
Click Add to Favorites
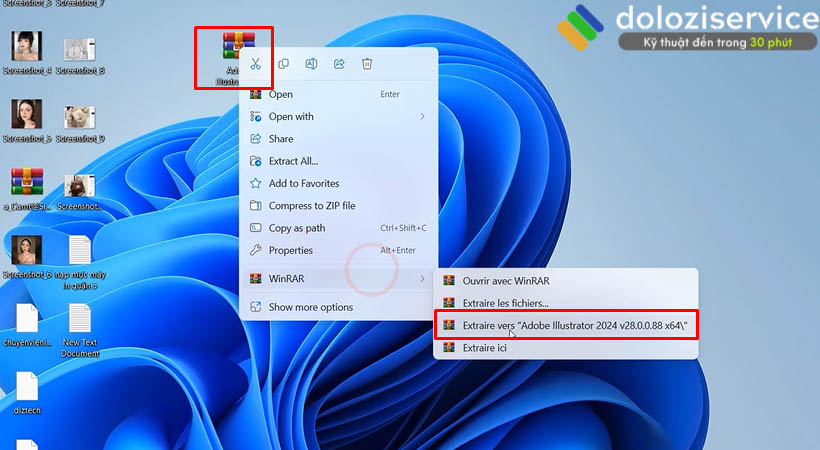tap(303, 184)
